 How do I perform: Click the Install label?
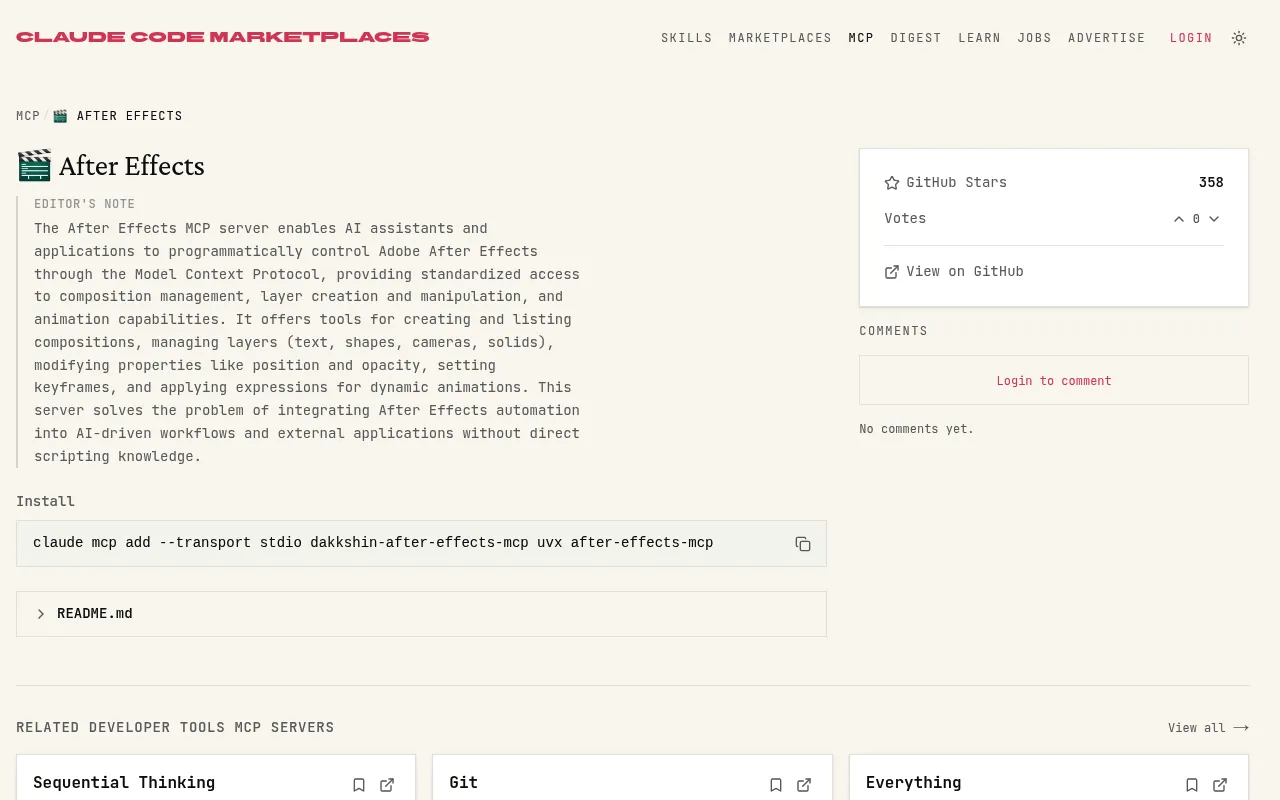coord(45,501)
